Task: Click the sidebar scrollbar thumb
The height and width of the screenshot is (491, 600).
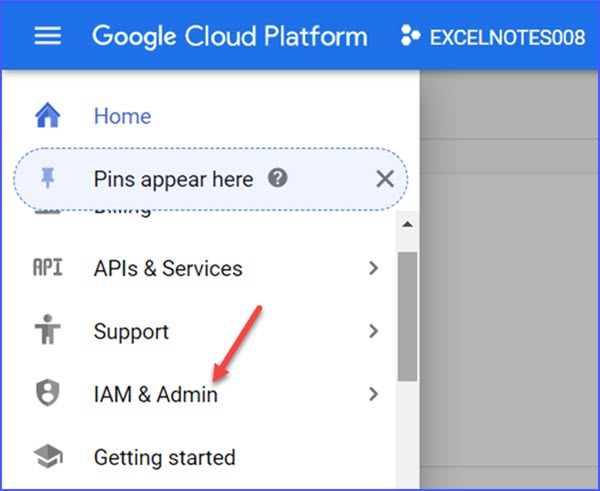Action: coord(408,316)
